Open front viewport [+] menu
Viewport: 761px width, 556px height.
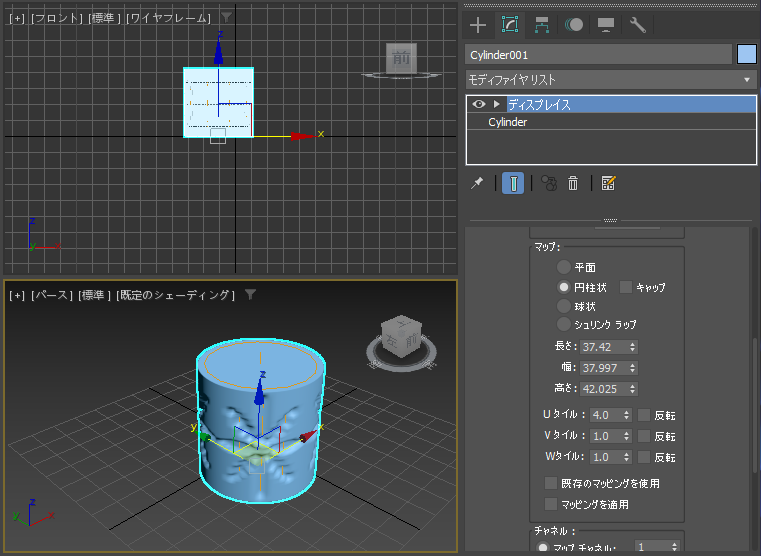[17, 18]
